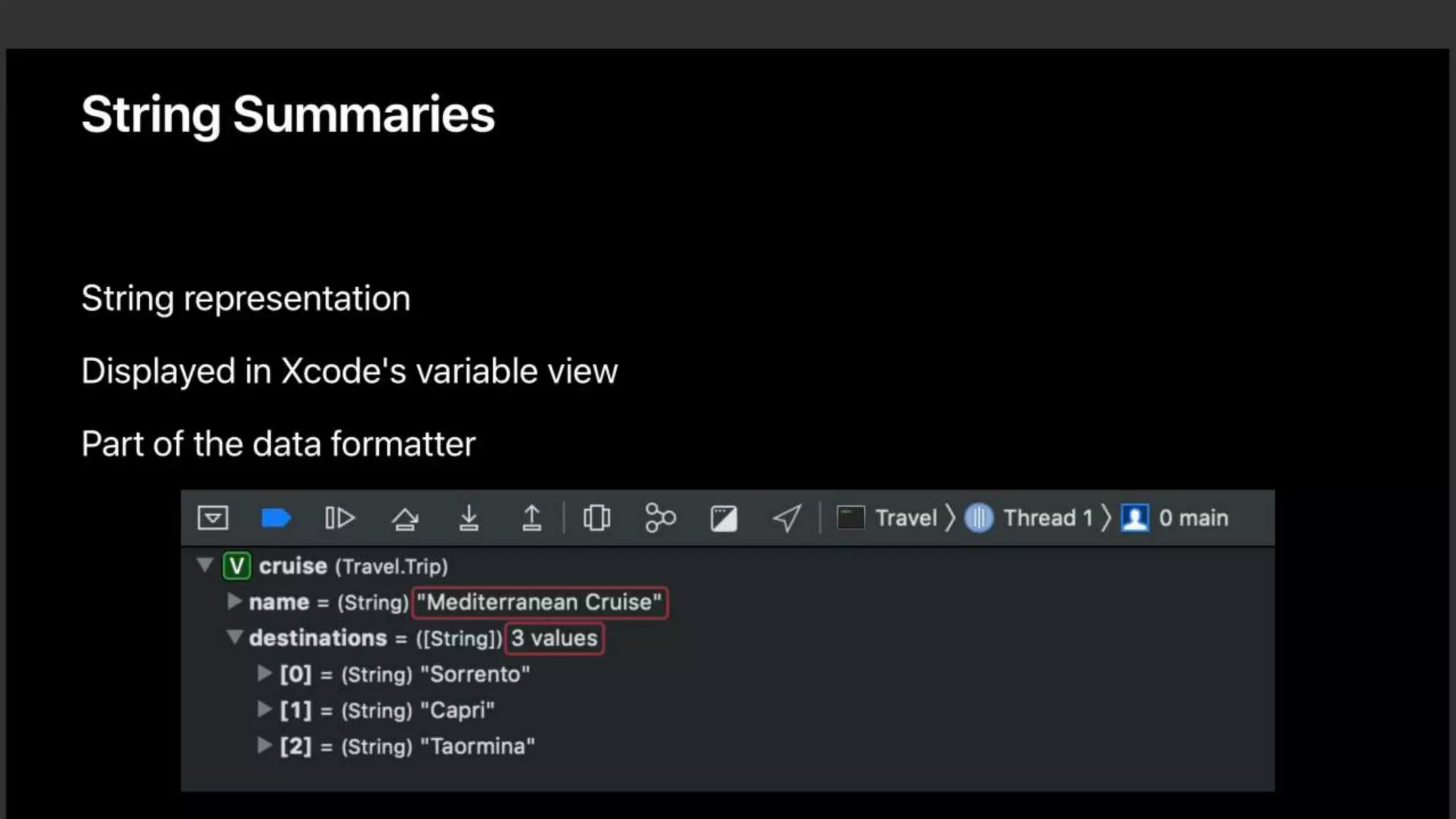Open the debug memory graph icon
This screenshot has width=1456, height=819.
(660, 518)
